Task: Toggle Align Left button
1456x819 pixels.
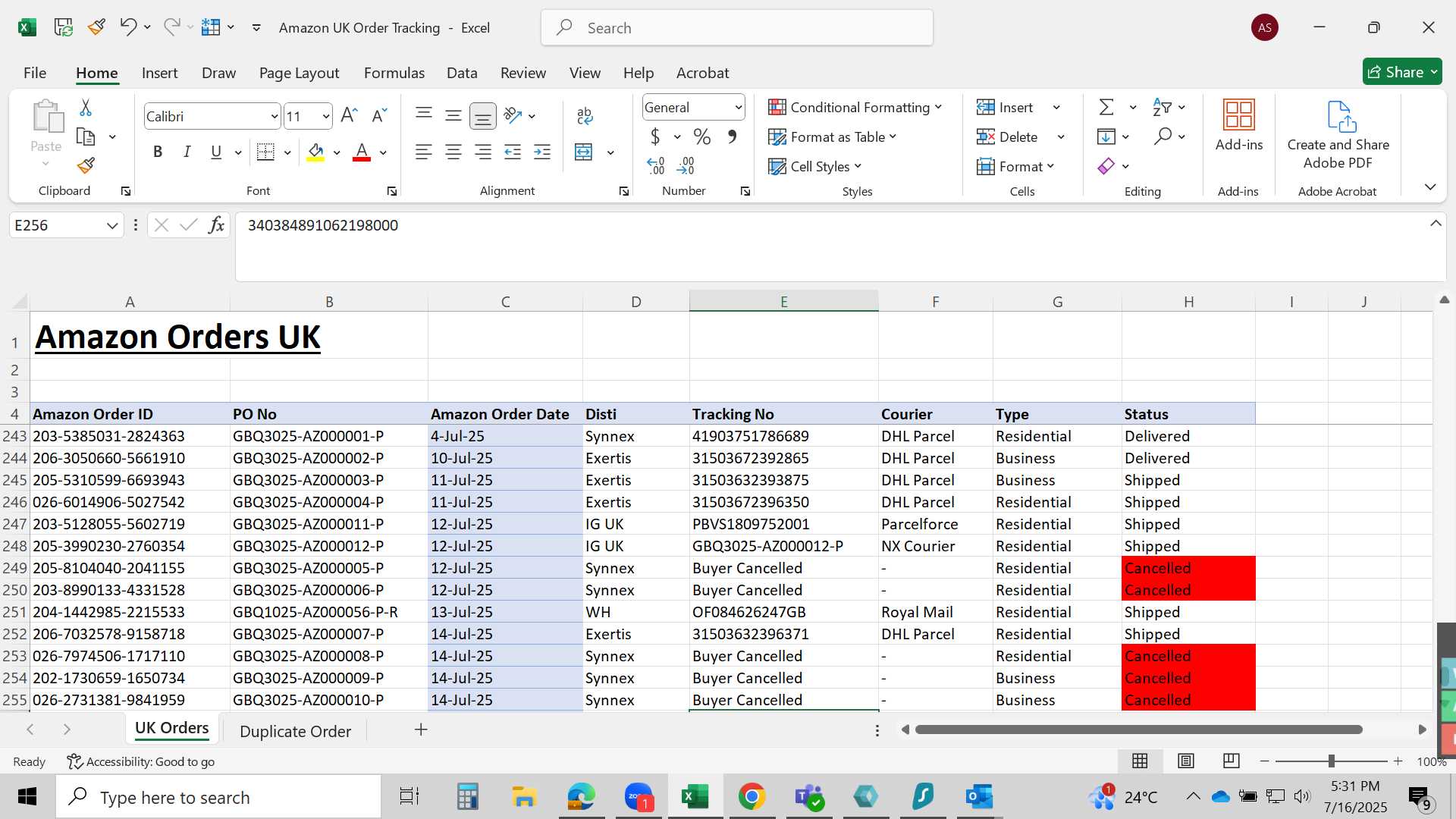Action: (424, 152)
